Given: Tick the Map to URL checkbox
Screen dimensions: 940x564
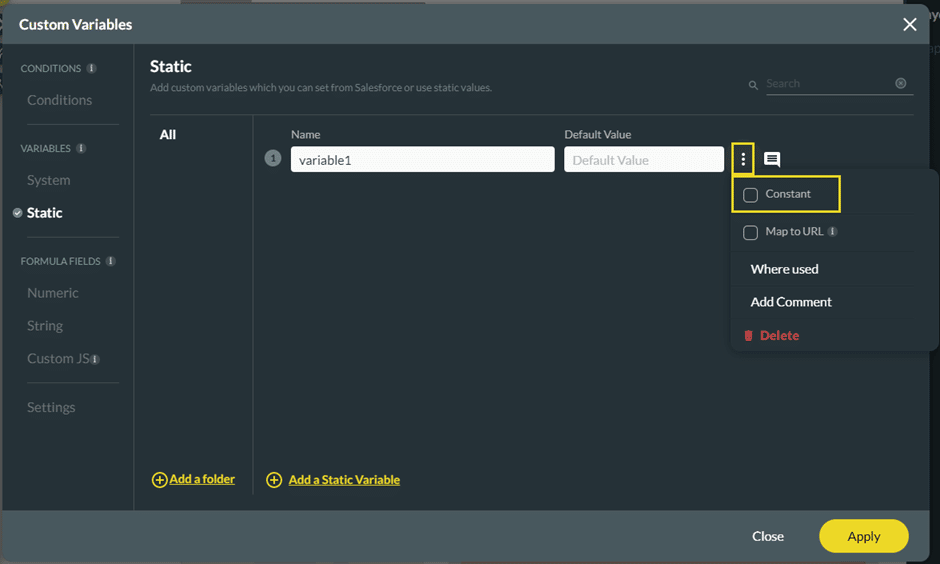Looking at the screenshot, I should point(751,233).
